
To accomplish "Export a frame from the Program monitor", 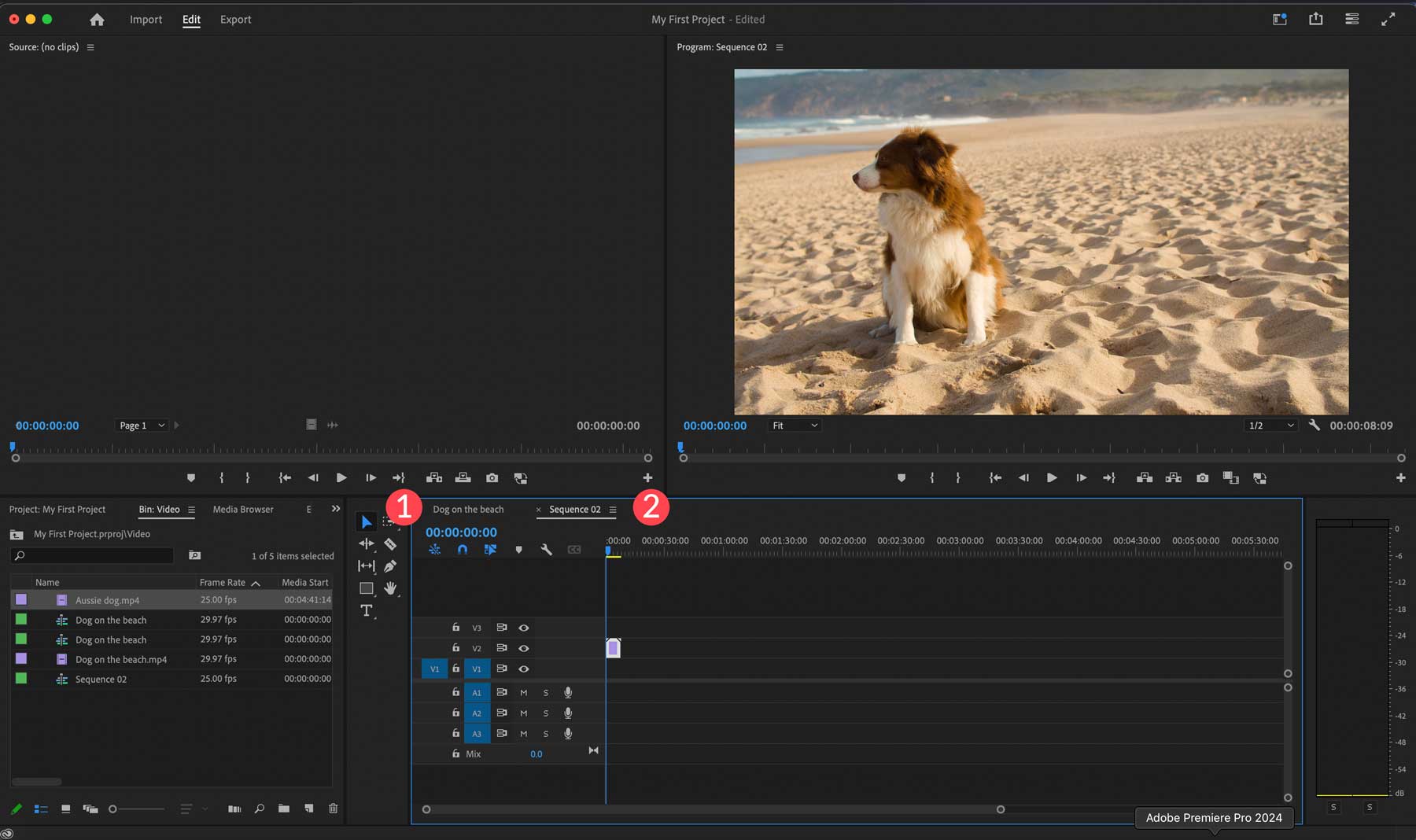I will coord(1202,477).
